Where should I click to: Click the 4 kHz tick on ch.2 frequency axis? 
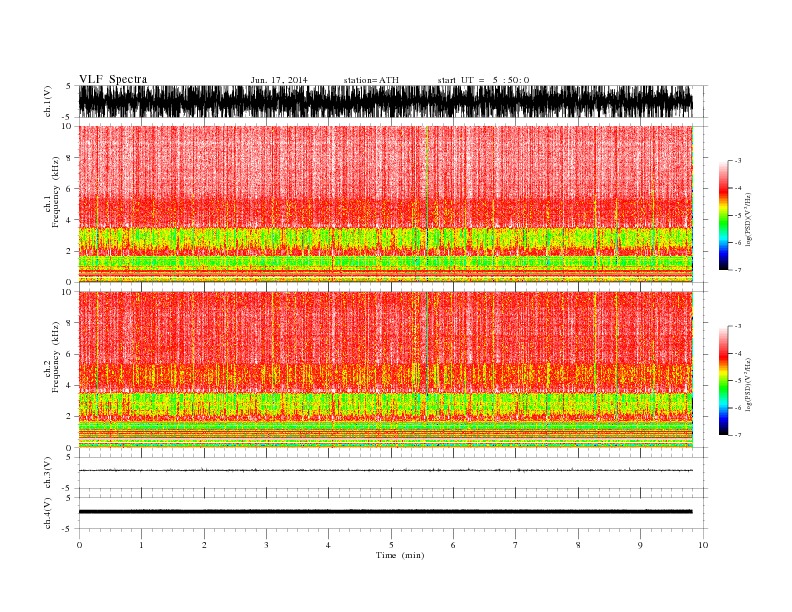point(69,386)
